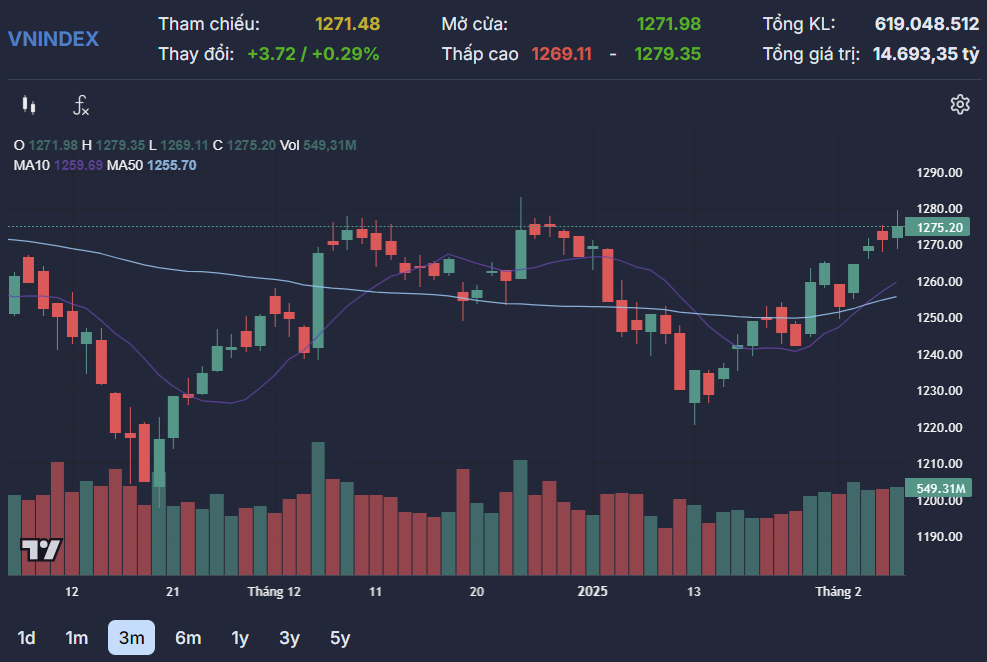
Task: Click the volume label 549.31M on axis
Action: coord(939,488)
